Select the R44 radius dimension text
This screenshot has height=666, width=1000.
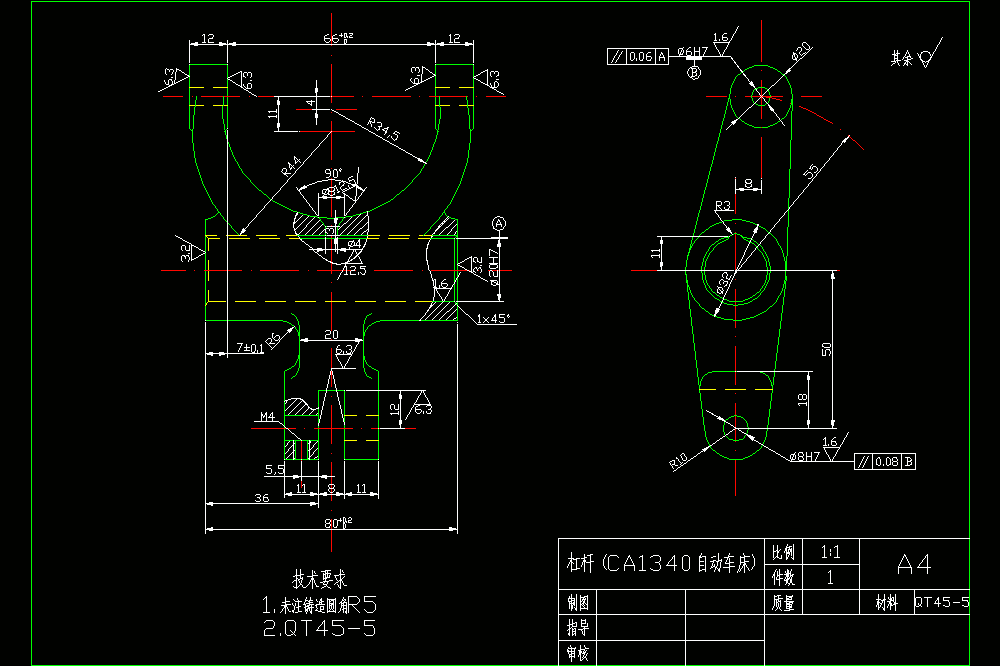(291, 166)
